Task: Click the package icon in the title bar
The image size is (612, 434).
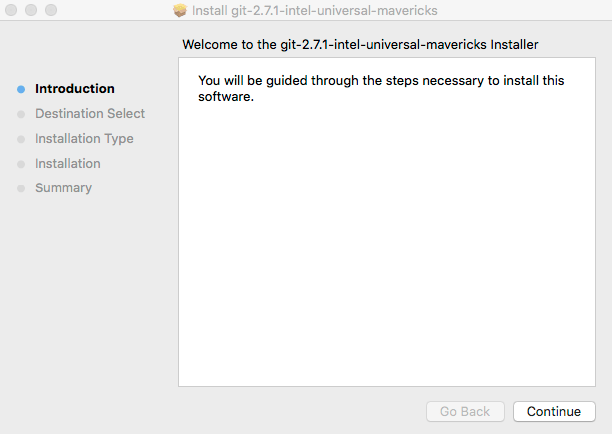Action: pyautogui.click(x=180, y=11)
